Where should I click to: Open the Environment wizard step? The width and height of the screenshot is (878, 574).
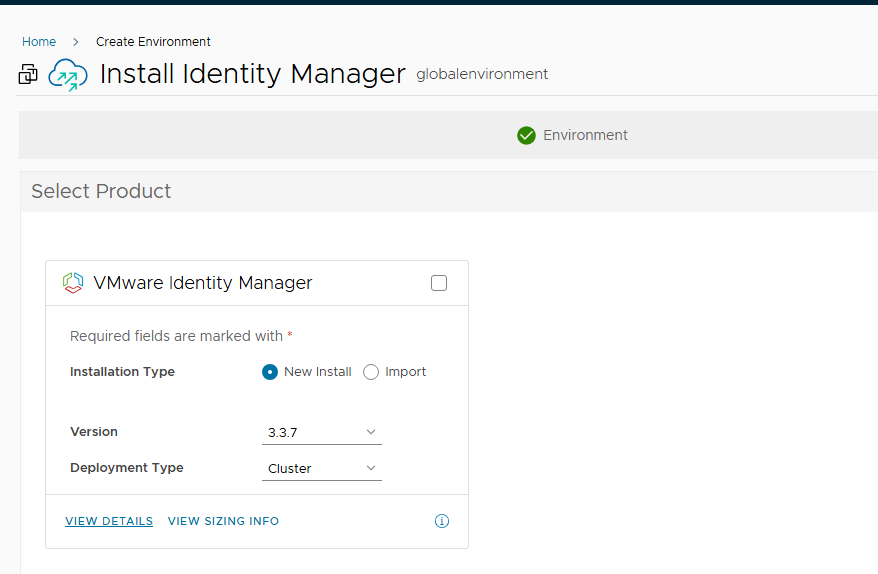[585, 135]
